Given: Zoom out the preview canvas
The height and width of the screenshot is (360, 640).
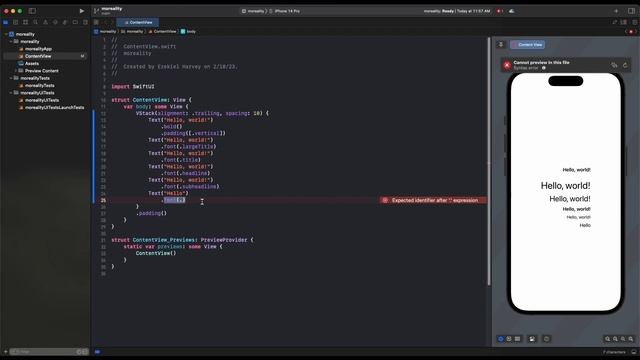Looking at the screenshot, I should tap(608, 339).
